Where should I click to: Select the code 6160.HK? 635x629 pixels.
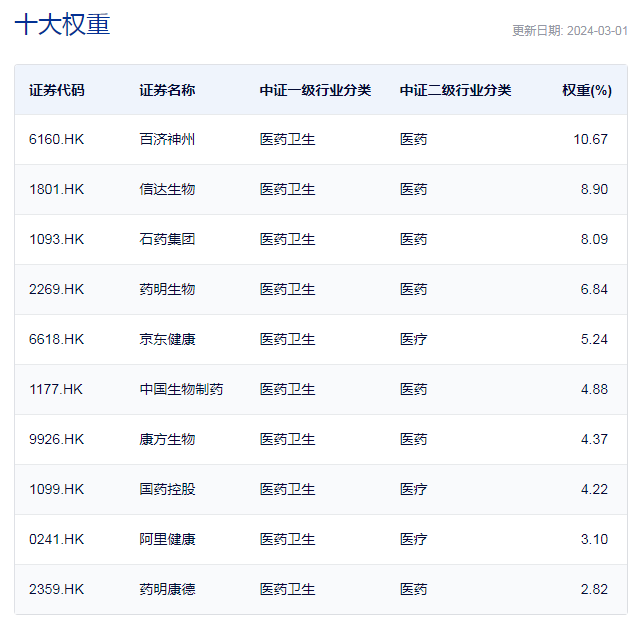pyautogui.click(x=56, y=139)
